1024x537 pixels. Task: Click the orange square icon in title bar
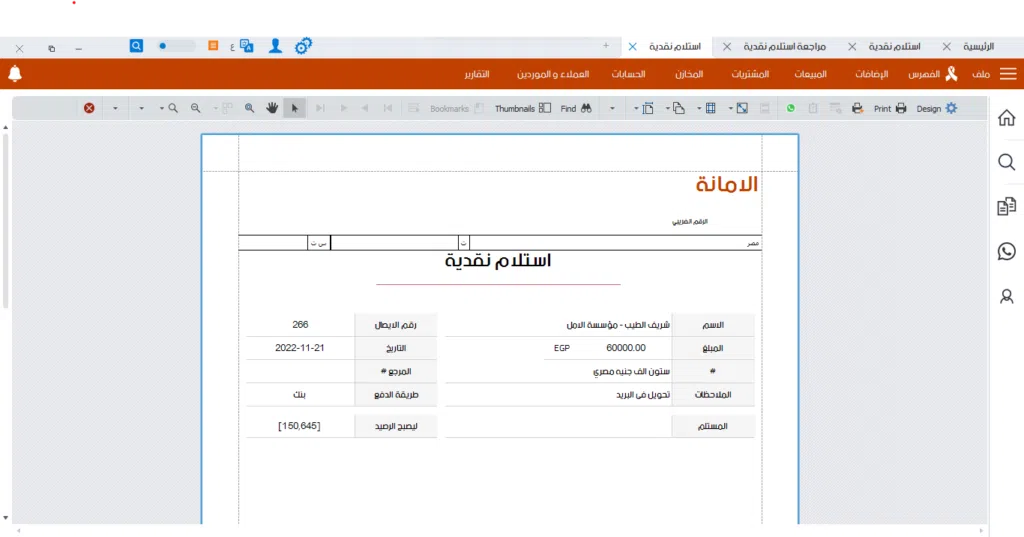pyautogui.click(x=213, y=46)
